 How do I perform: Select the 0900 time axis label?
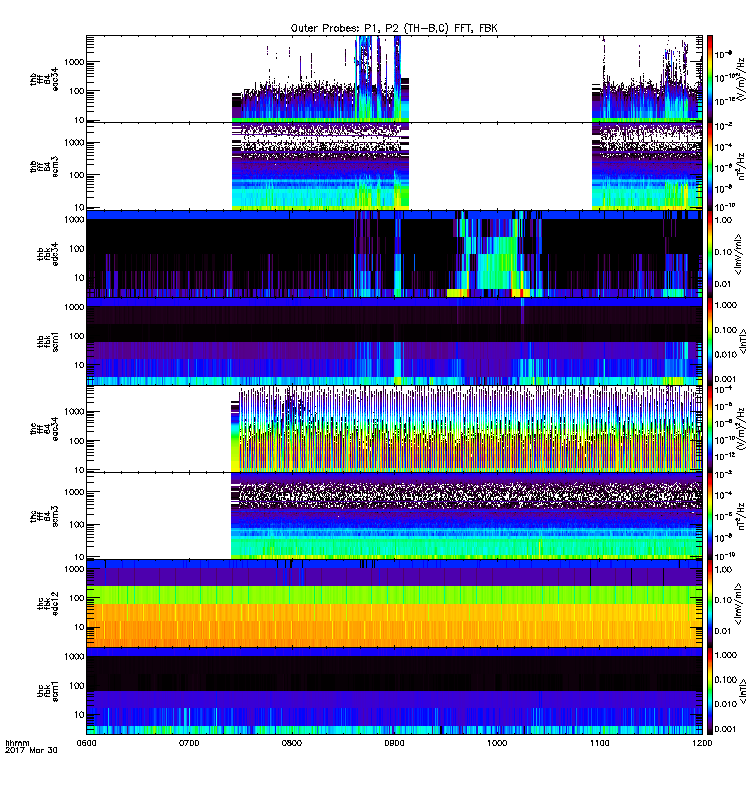(x=394, y=743)
